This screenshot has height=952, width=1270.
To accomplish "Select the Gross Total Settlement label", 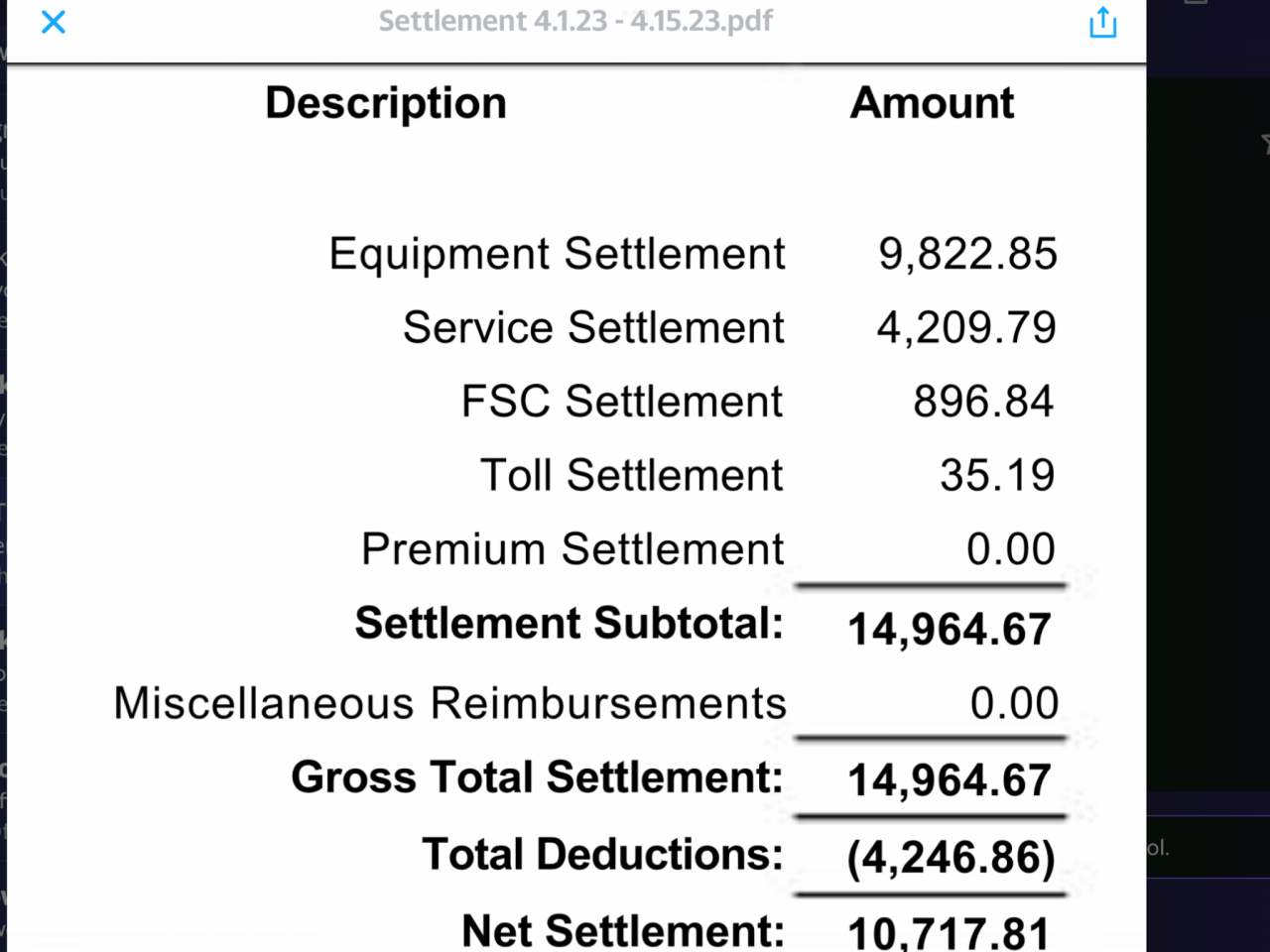I will pyautogui.click(x=537, y=777).
